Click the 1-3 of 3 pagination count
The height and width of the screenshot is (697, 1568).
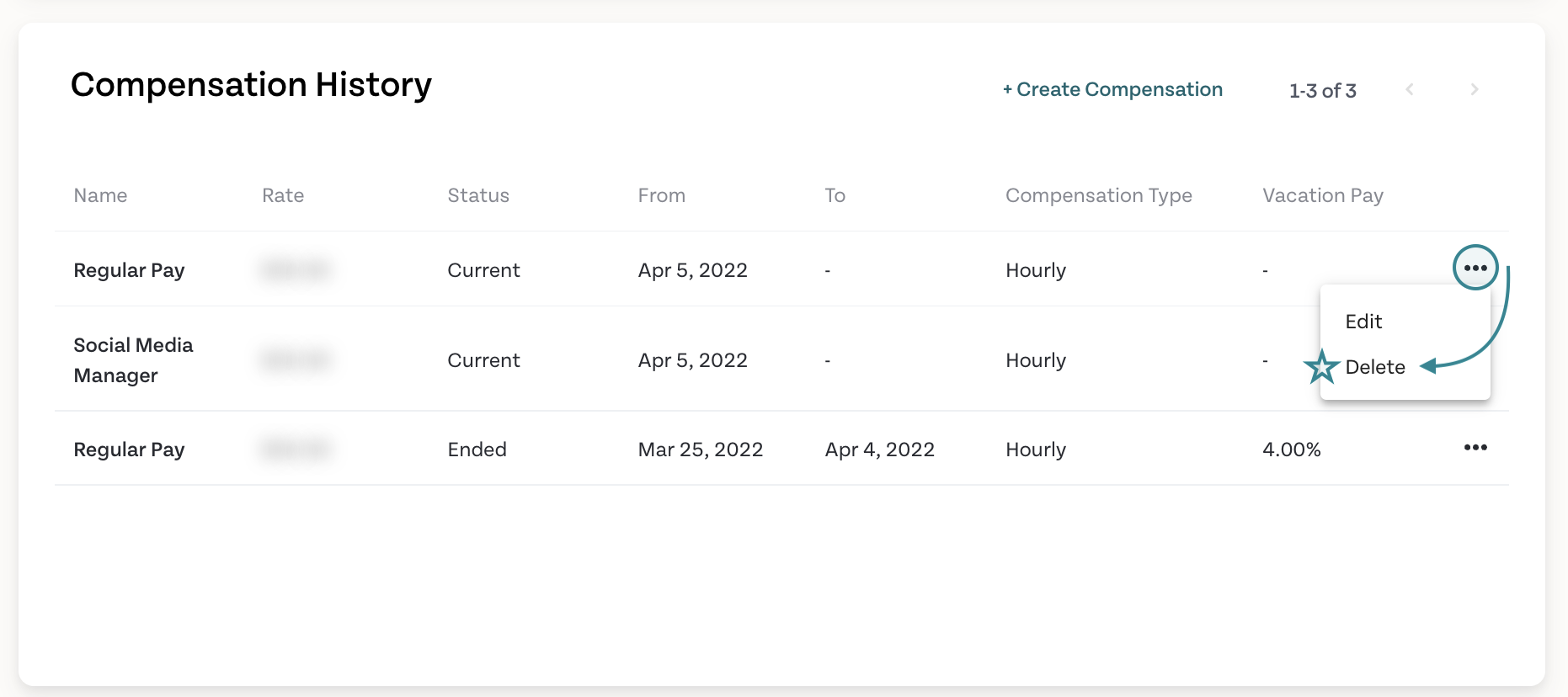(1323, 91)
